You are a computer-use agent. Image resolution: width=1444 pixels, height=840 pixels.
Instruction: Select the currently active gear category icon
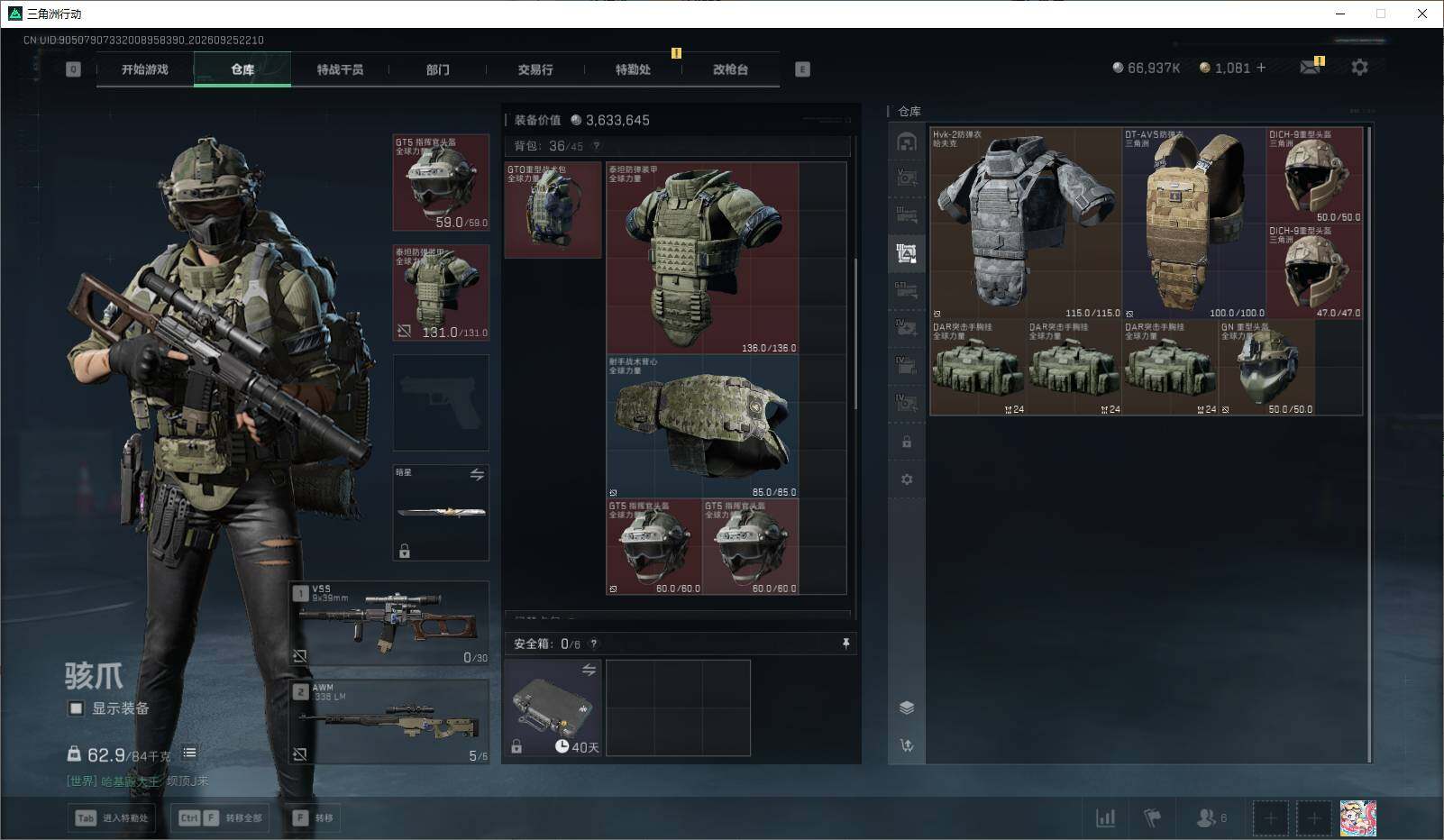click(x=907, y=253)
